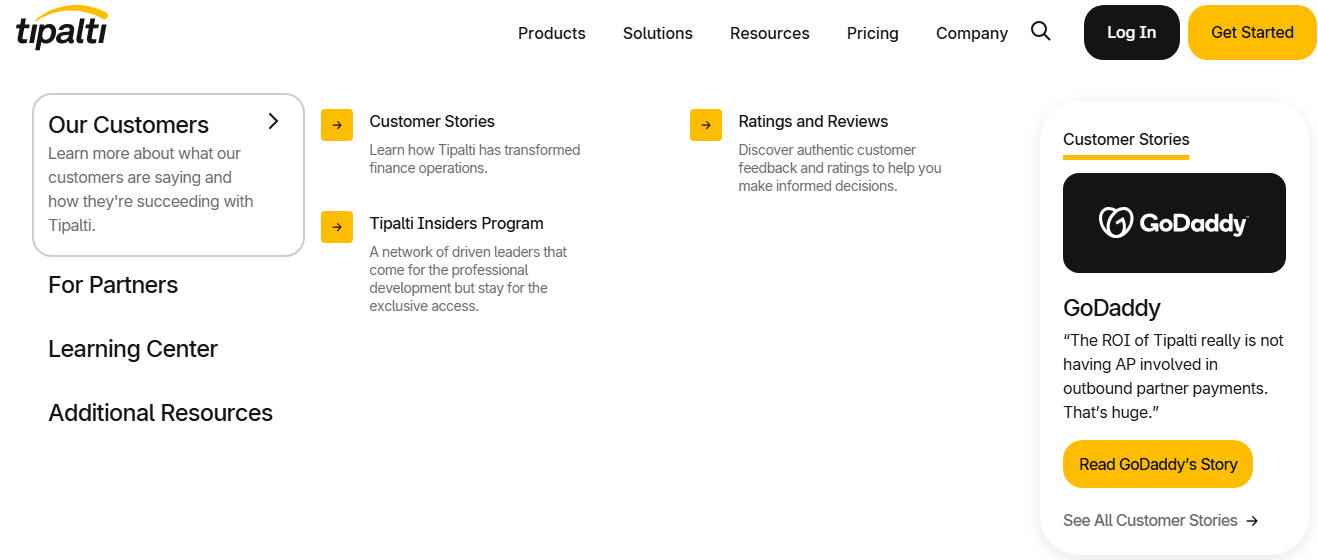Switch to the Learning Center section
1318x560 pixels.
[x=133, y=349]
